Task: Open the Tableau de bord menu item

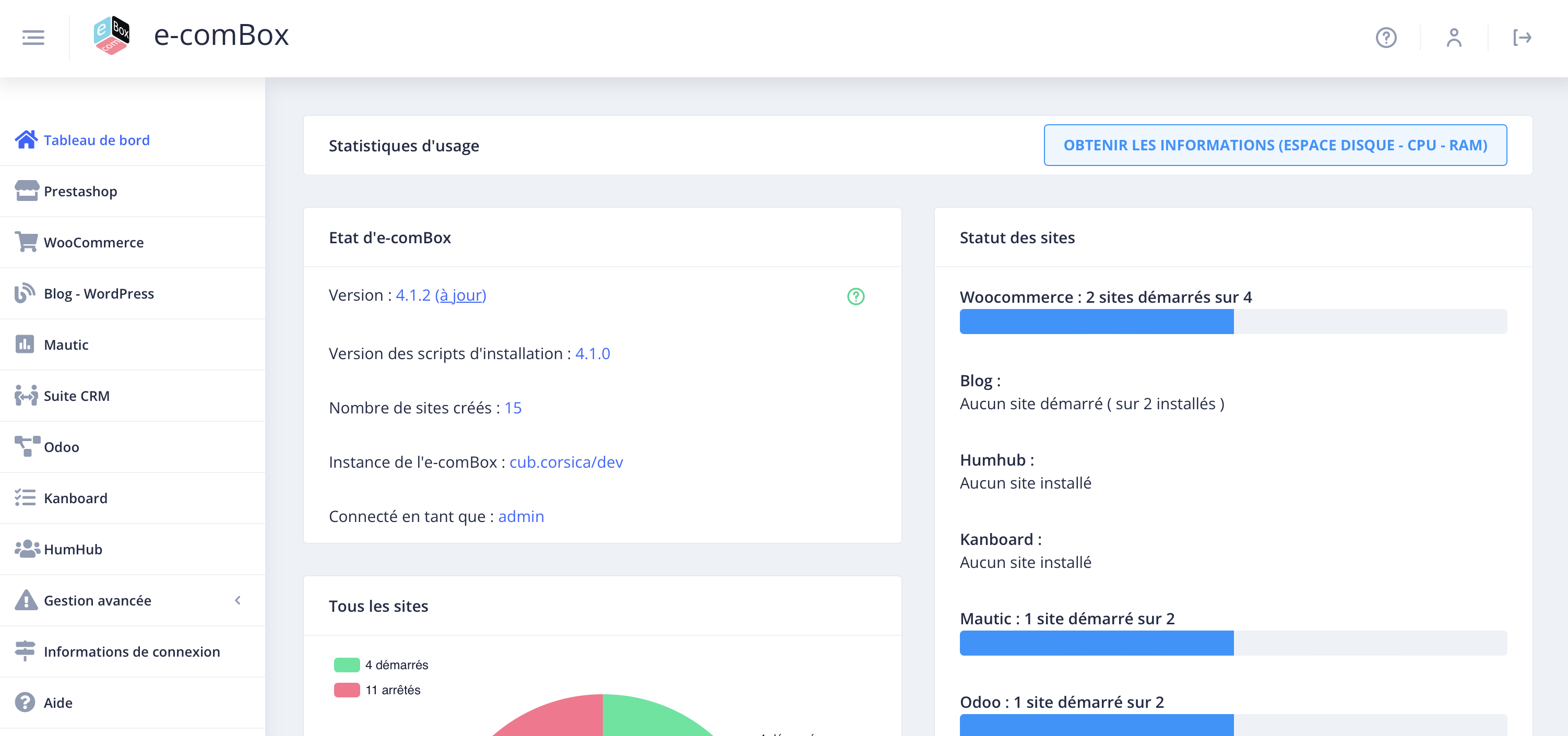Action: click(x=96, y=140)
